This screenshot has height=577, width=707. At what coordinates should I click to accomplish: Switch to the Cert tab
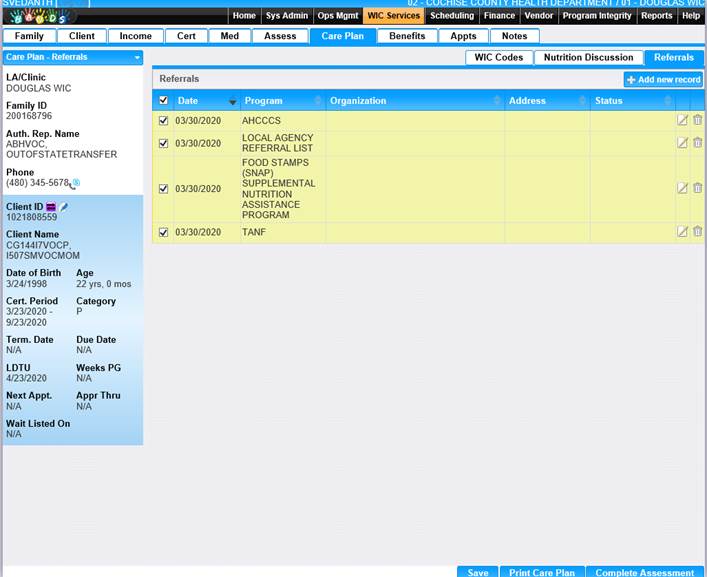pos(186,36)
